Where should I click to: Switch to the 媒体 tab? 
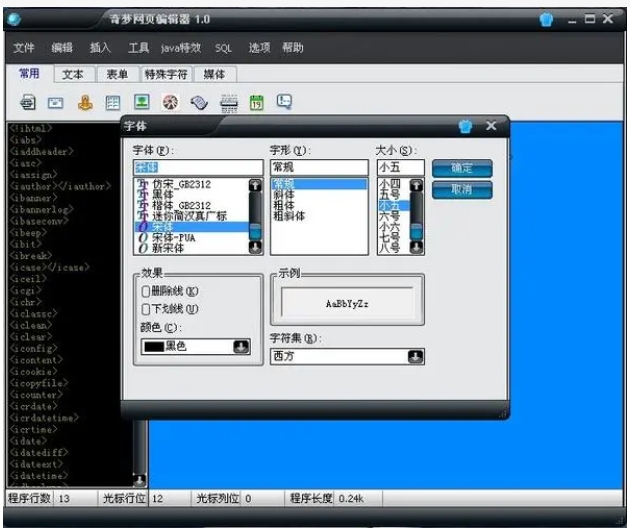tap(215, 74)
